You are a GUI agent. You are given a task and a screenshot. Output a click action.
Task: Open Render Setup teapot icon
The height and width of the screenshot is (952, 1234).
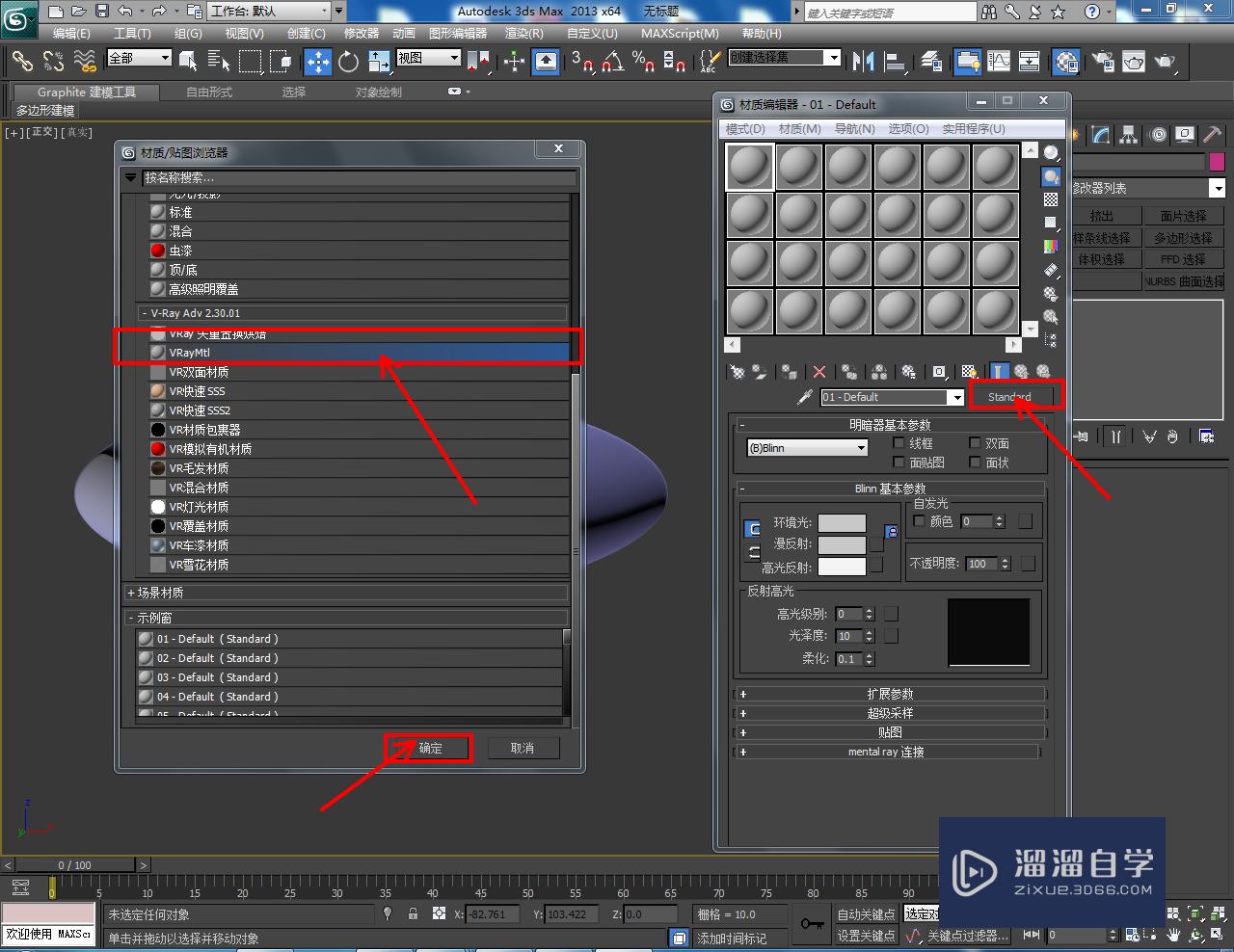[1103, 62]
